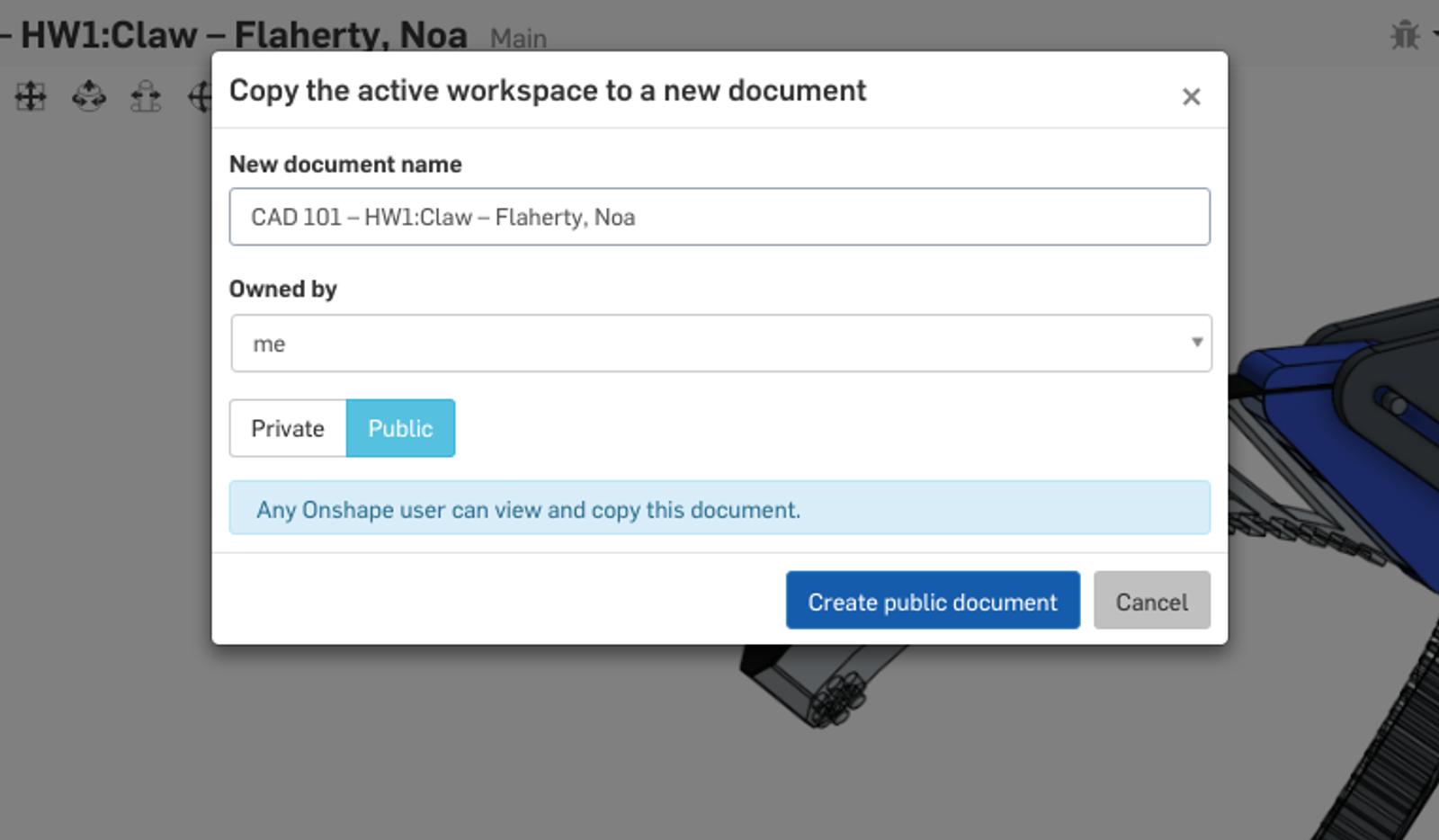Click the "Owned by" field label
The height and width of the screenshot is (840, 1439).
[x=282, y=289]
